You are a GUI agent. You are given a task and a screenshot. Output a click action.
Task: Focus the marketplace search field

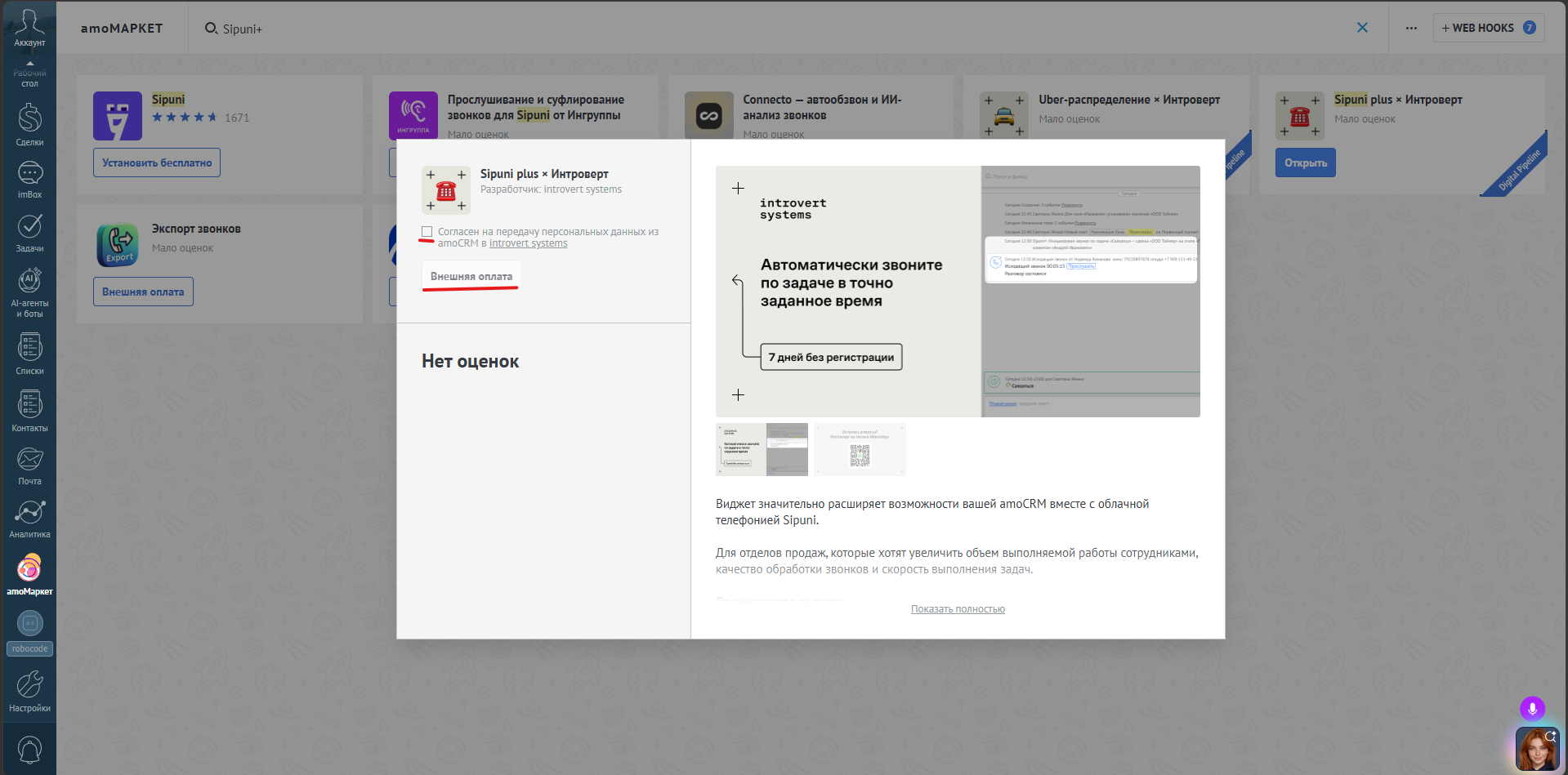coord(776,29)
